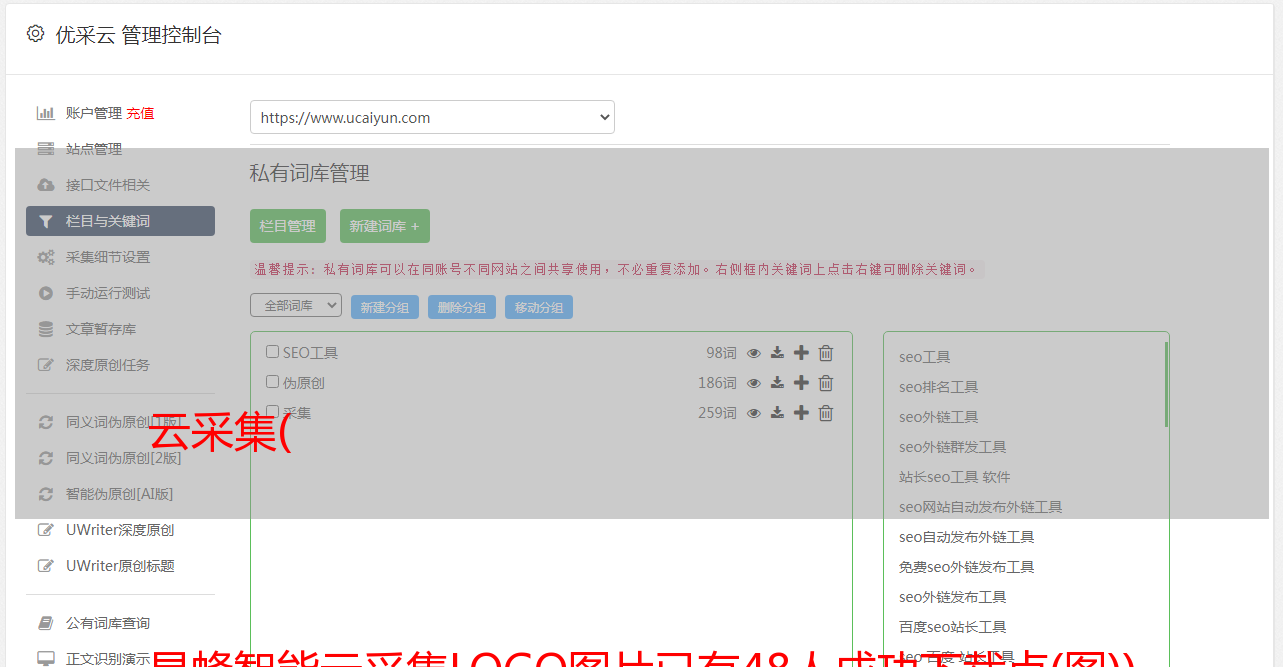1283x667 pixels.
Task: Select keyword 站长seo工具 软件
Action: (x=955, y=477)
